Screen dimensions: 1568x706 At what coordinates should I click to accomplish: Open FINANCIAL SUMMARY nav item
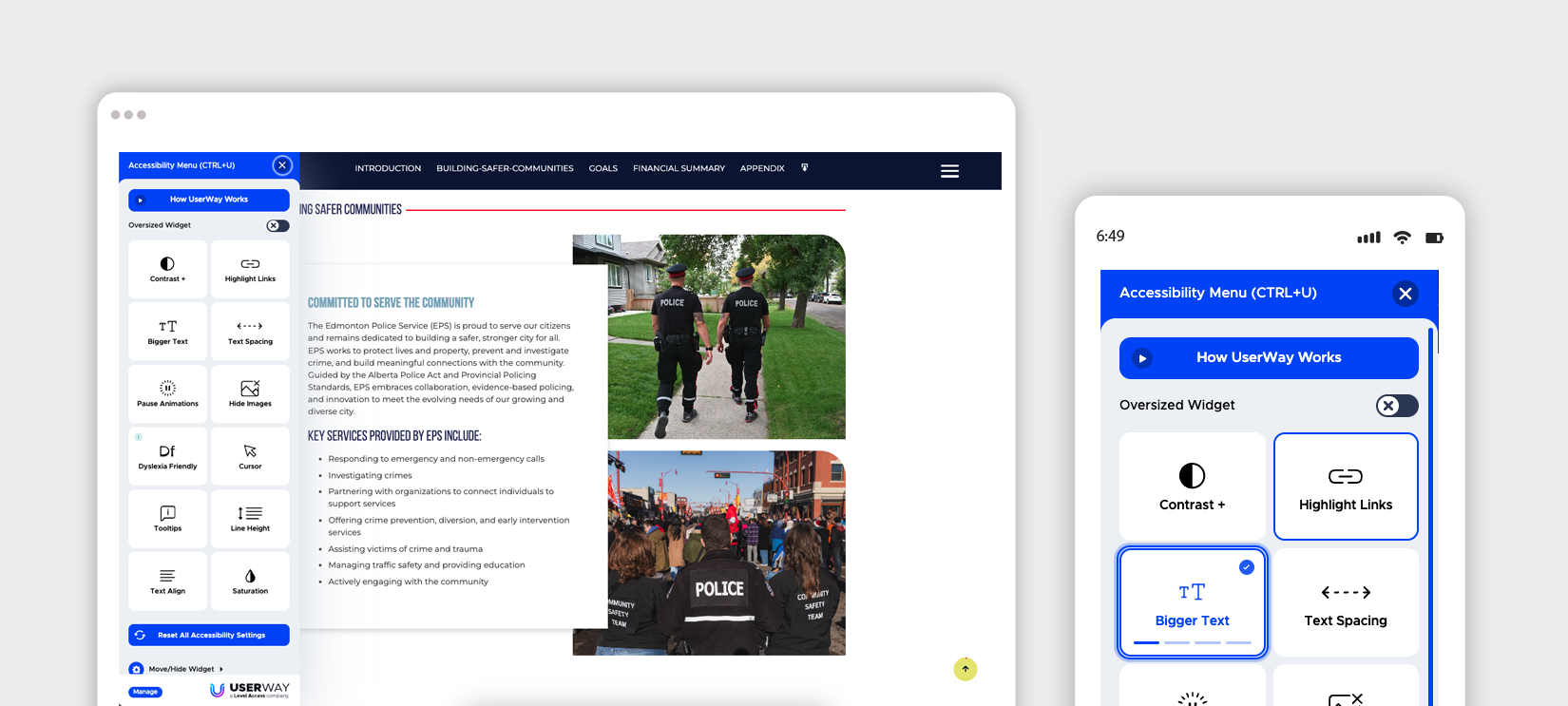pyautogui.click(x=679, y=168)
